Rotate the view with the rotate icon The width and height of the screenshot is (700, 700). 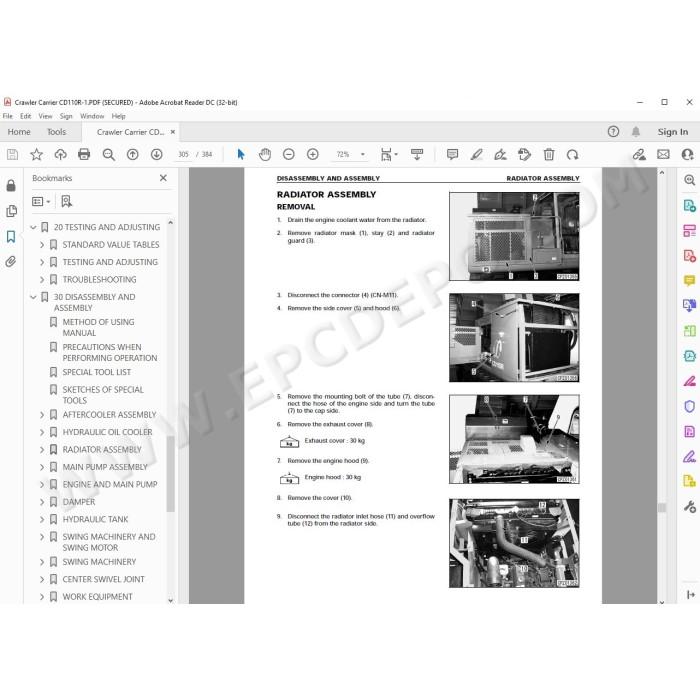pyautogui.click(x=572, y=154)
